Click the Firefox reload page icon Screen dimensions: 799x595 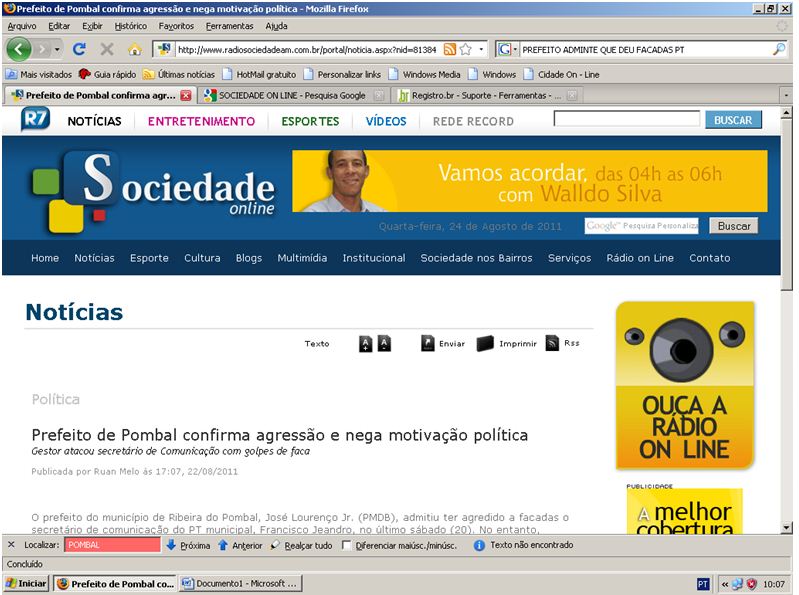tap(79, 49)
